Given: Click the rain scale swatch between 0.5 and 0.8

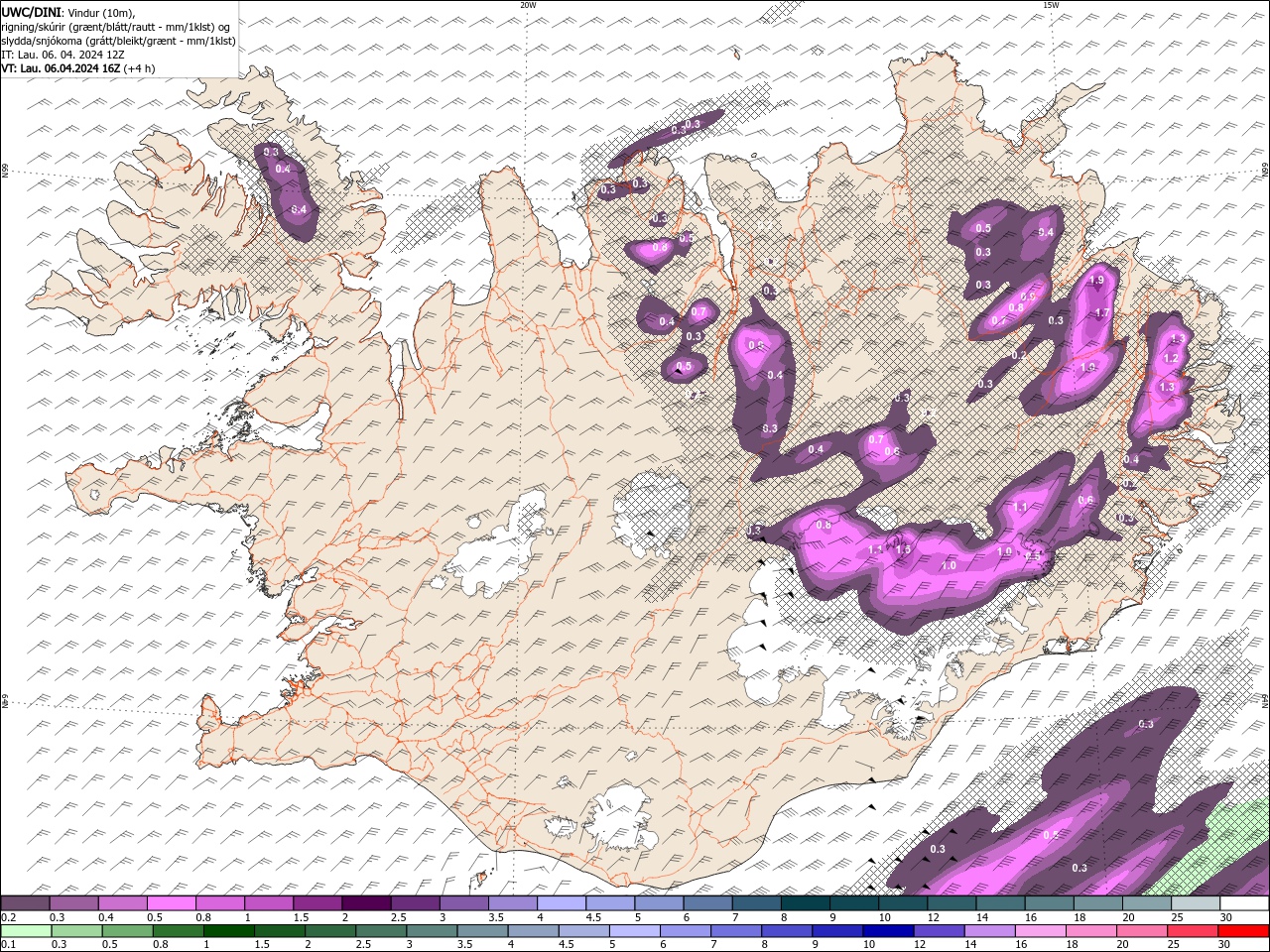Looking at the screenshot, I should (127, 931).
